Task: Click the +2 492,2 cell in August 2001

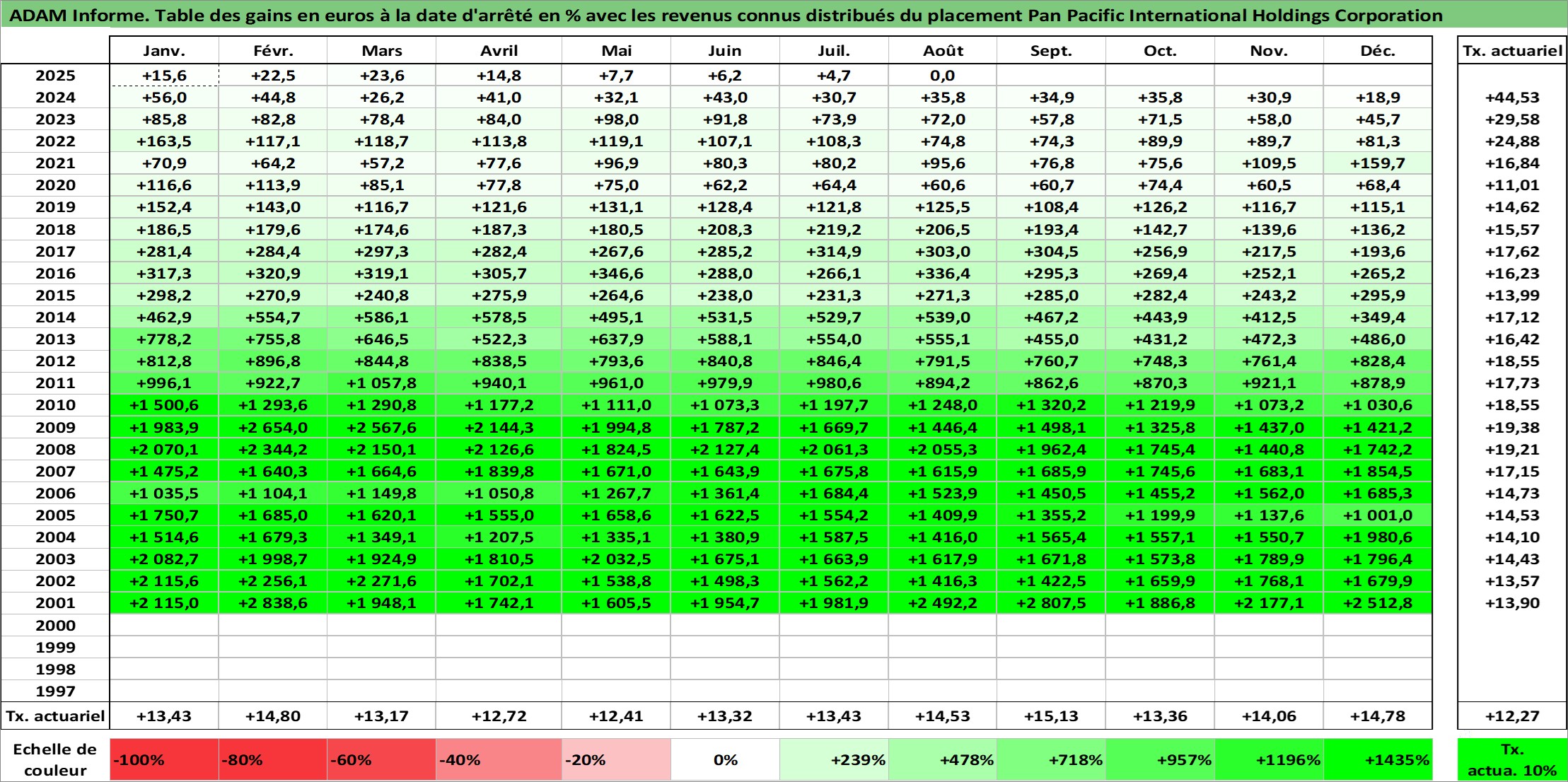Action: [x=943, y=603]
